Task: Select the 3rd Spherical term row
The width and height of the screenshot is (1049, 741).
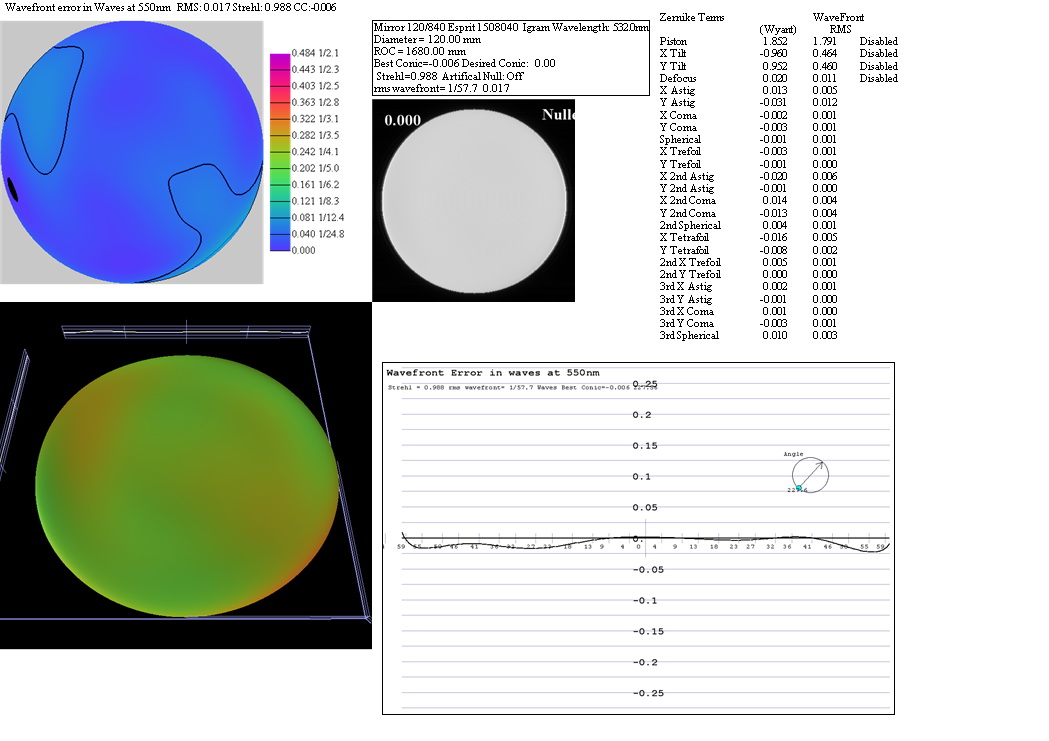Action: pyautogui.click(x=688, y=335)
